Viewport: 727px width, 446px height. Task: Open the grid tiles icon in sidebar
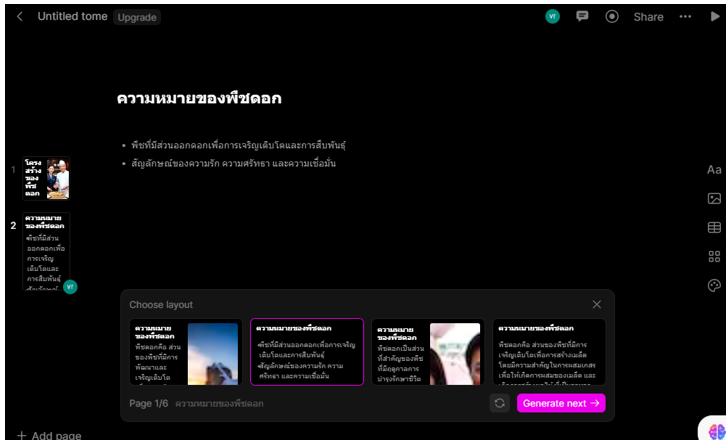(x=714, y=256)
